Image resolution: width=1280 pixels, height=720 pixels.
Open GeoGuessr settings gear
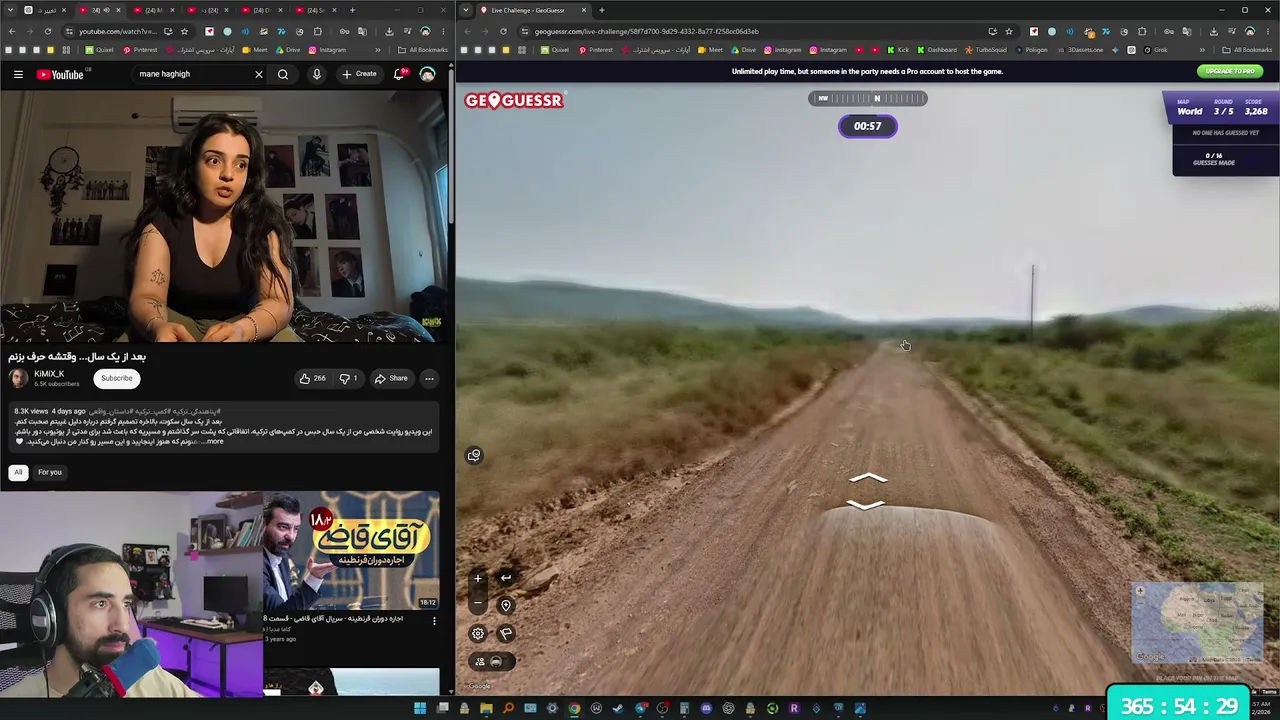[478, 633]
